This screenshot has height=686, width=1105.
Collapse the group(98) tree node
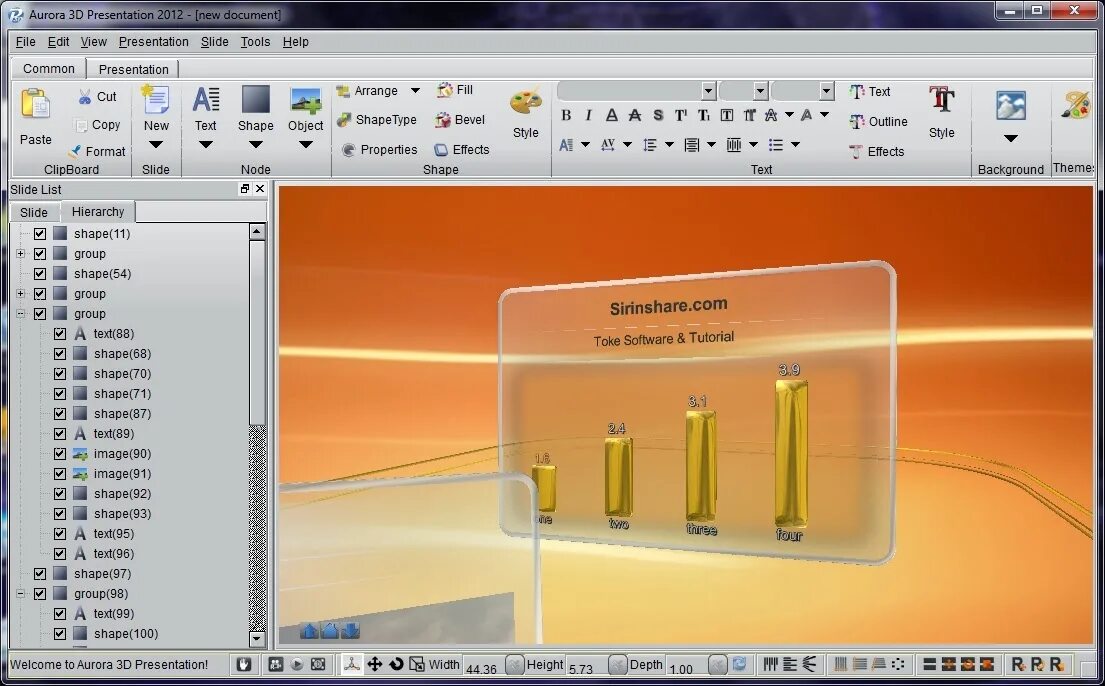pyautogui.click(x=20, y=594)
